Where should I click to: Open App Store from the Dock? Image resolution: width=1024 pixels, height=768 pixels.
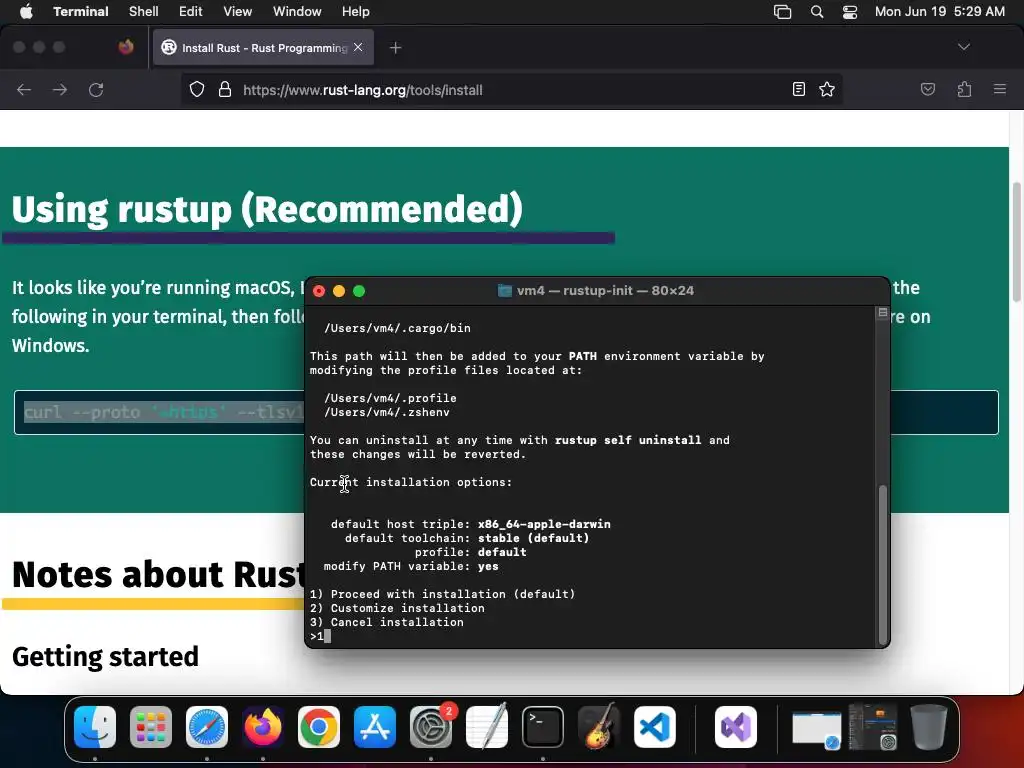(x=375, y=727)
